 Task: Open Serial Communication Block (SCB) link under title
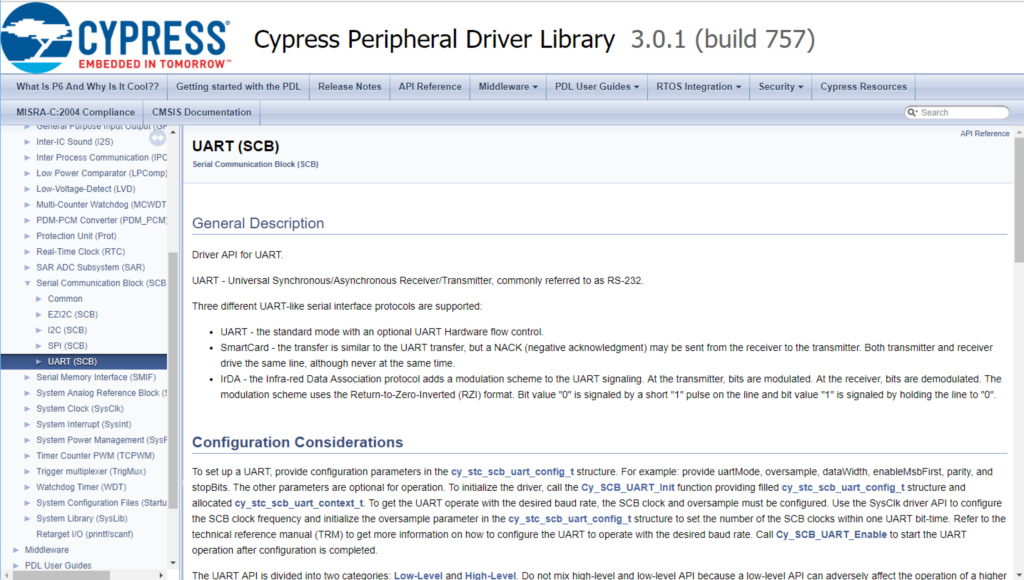click(x=255, y=164)
